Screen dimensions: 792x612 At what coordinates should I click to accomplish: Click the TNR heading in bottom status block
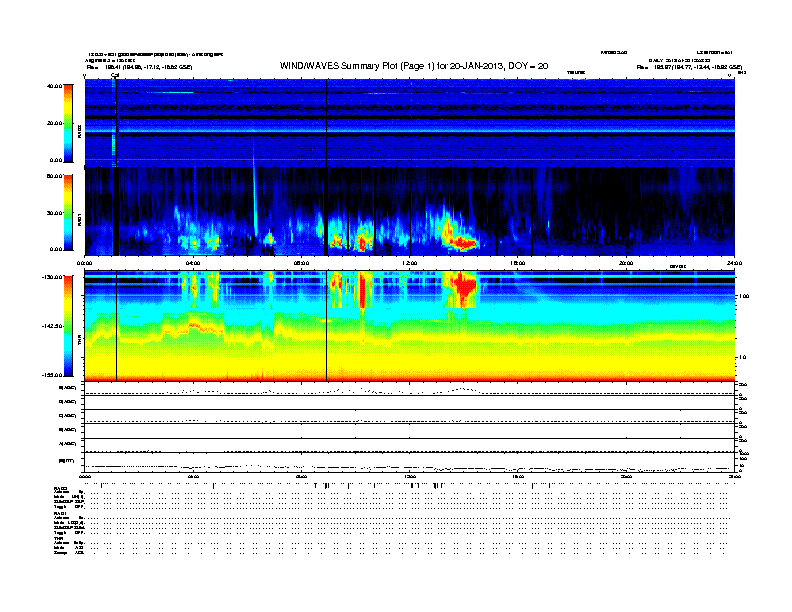coord(58,539)
